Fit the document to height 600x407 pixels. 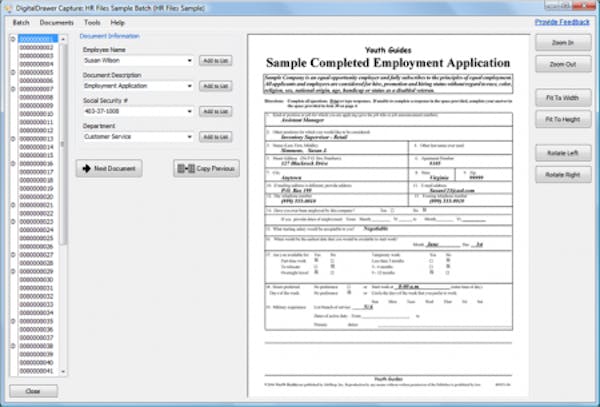click(x=563, y=119)
